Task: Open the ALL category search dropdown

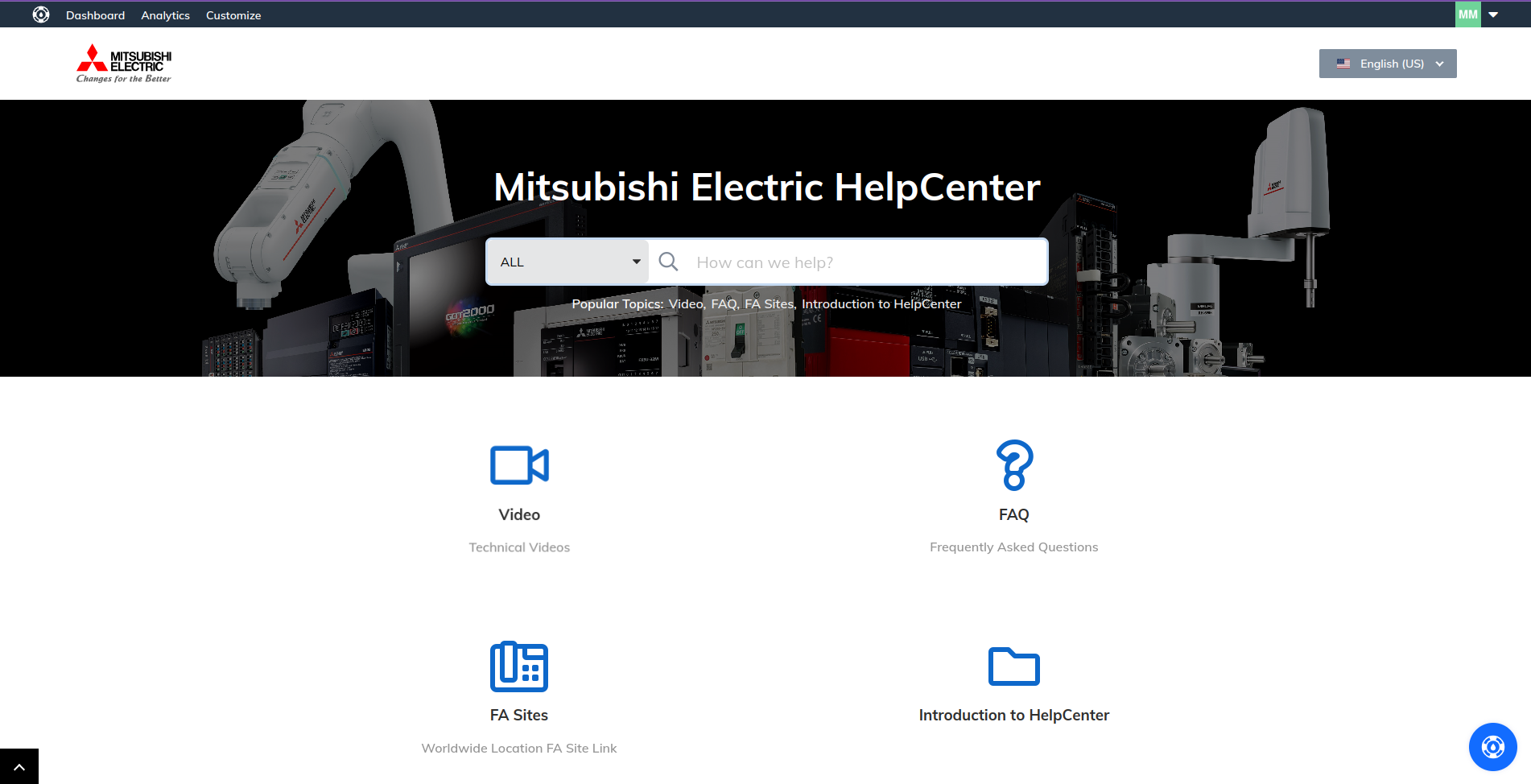Action: pos(567,262)
